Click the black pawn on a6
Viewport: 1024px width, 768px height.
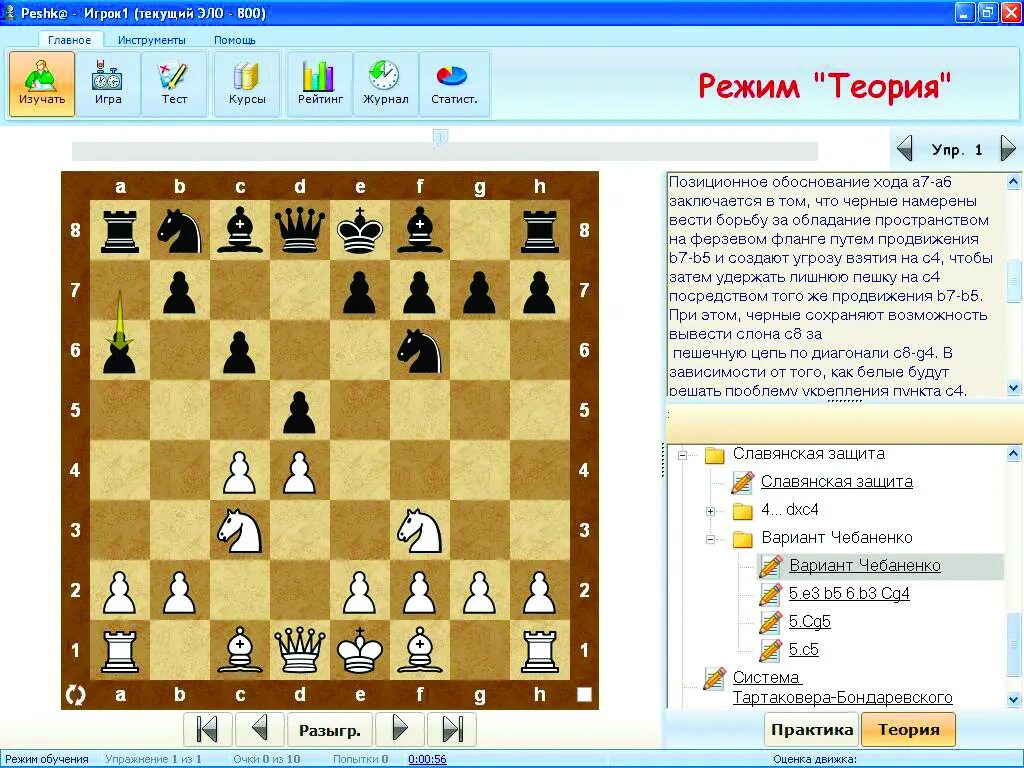(120, 352)
